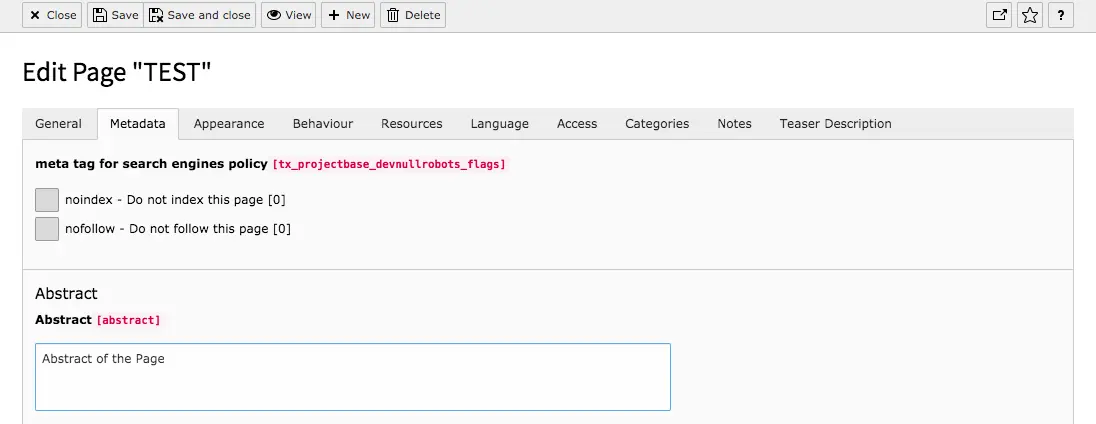The height and width of the screenshot is (424, 1096).
Task: Click the Close button with X icon
Action: pos(52,15)
